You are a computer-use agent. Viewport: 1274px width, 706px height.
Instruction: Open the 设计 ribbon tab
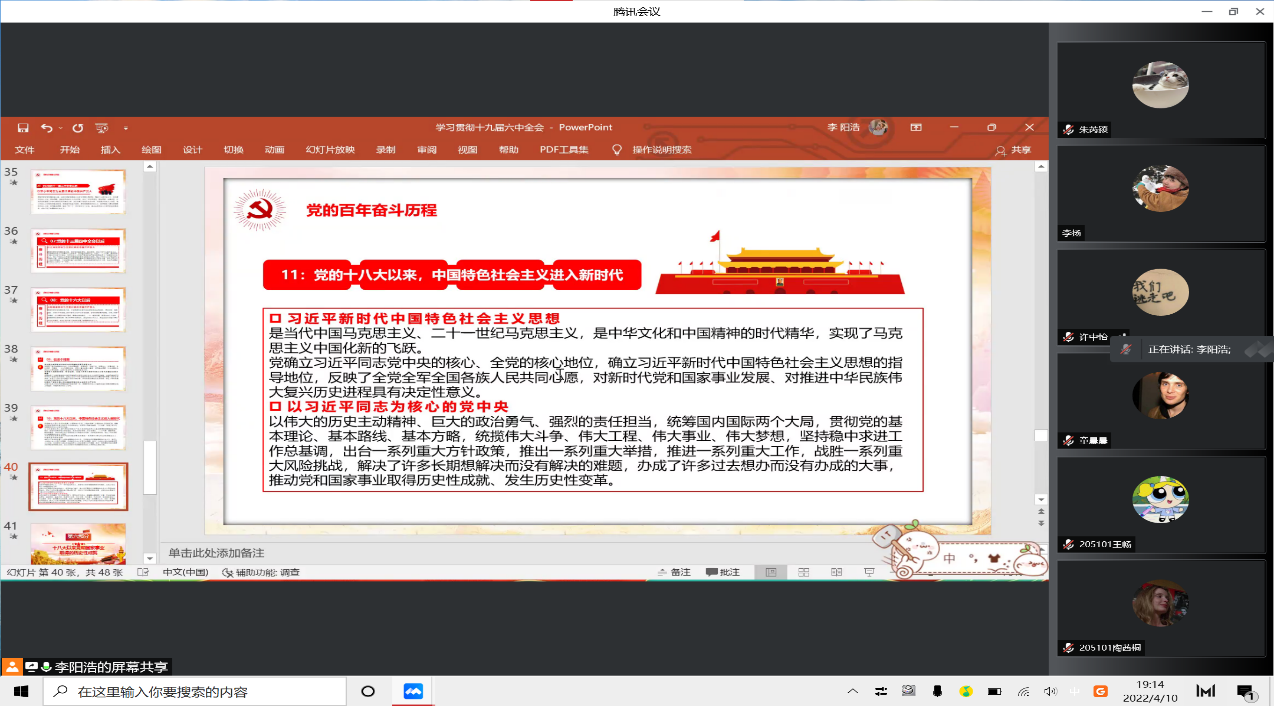tap(192, 150)
